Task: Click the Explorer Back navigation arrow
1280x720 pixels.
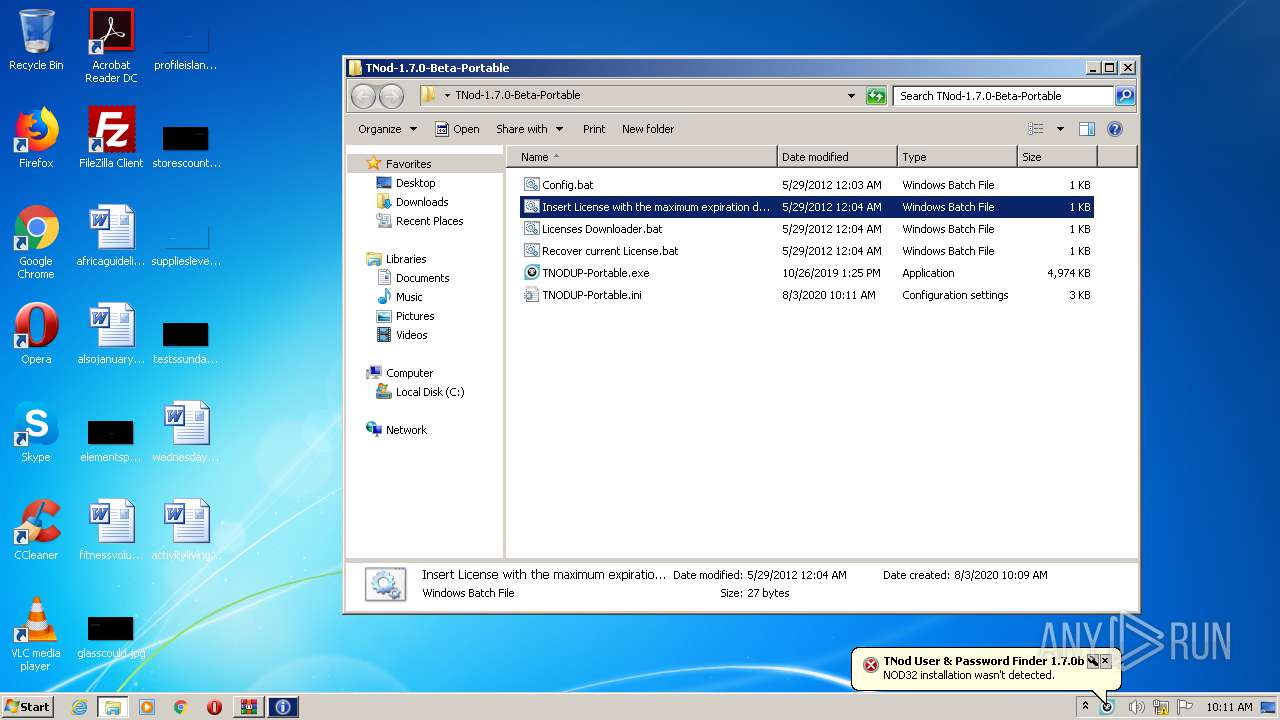Action: pyautogui.click(x=363, y=96)
